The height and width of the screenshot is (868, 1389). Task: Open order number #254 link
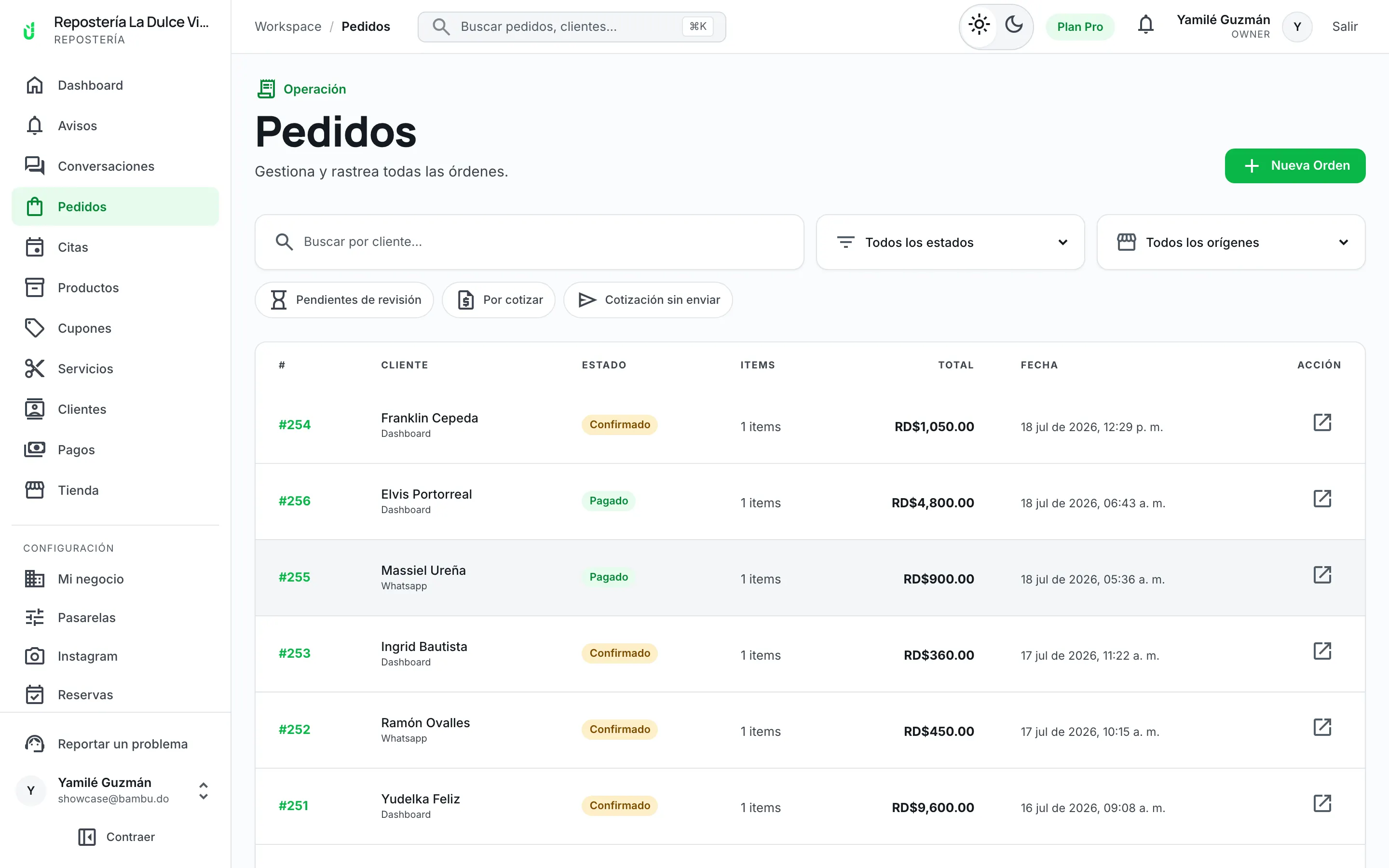(295, 425)
